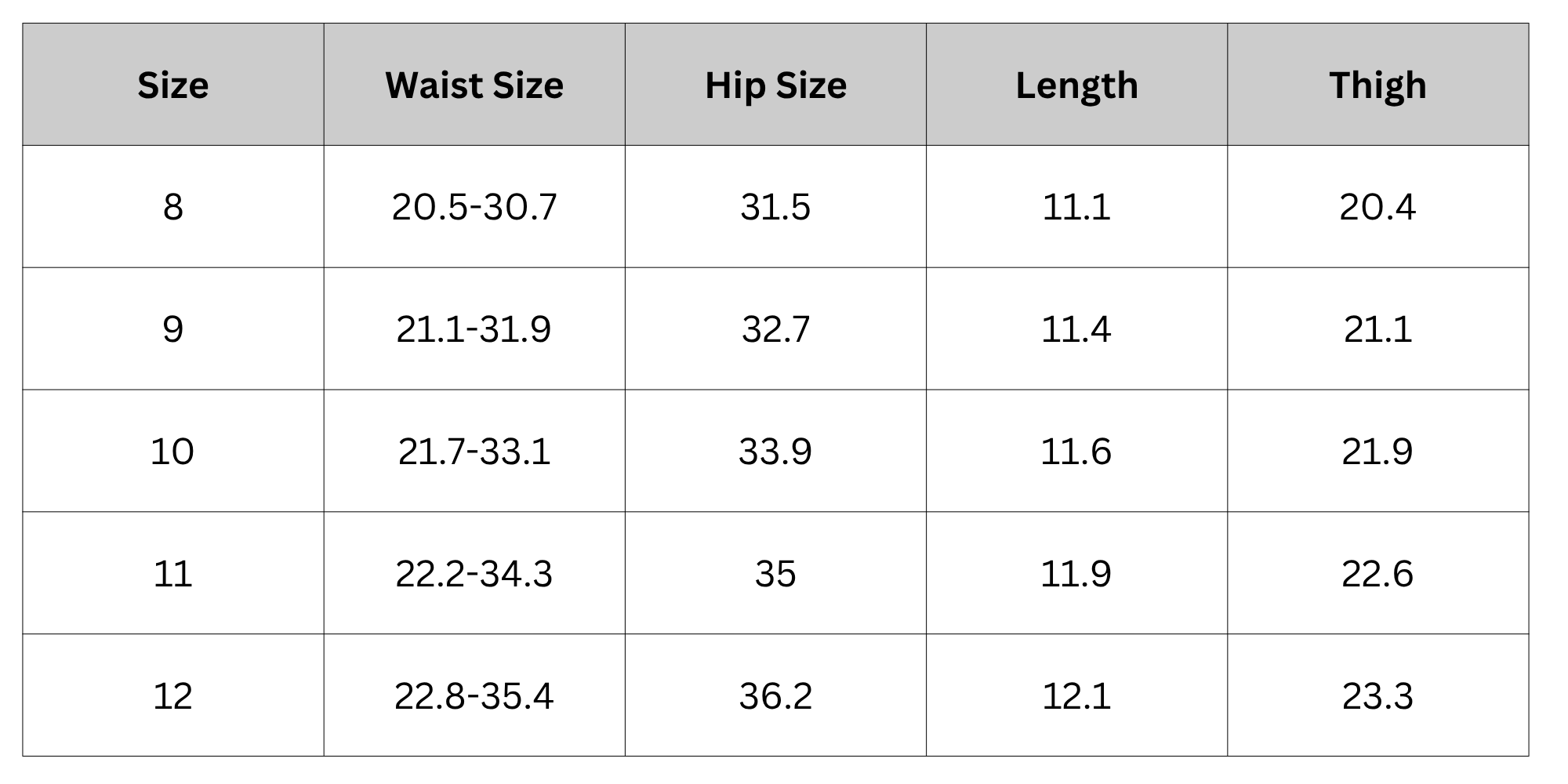This screenshot has height=784, width=1568.
Task: Click waist range 22.2-34.3
Action: 474,574
